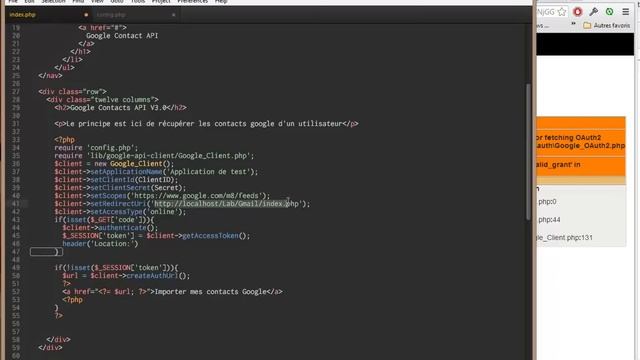Click the highlighted localhost redirect URL

click(221, 204)
